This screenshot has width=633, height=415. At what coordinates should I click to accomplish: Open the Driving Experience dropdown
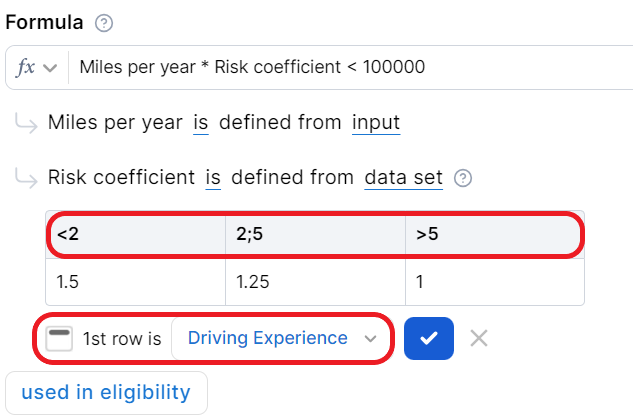pos(279,339)
